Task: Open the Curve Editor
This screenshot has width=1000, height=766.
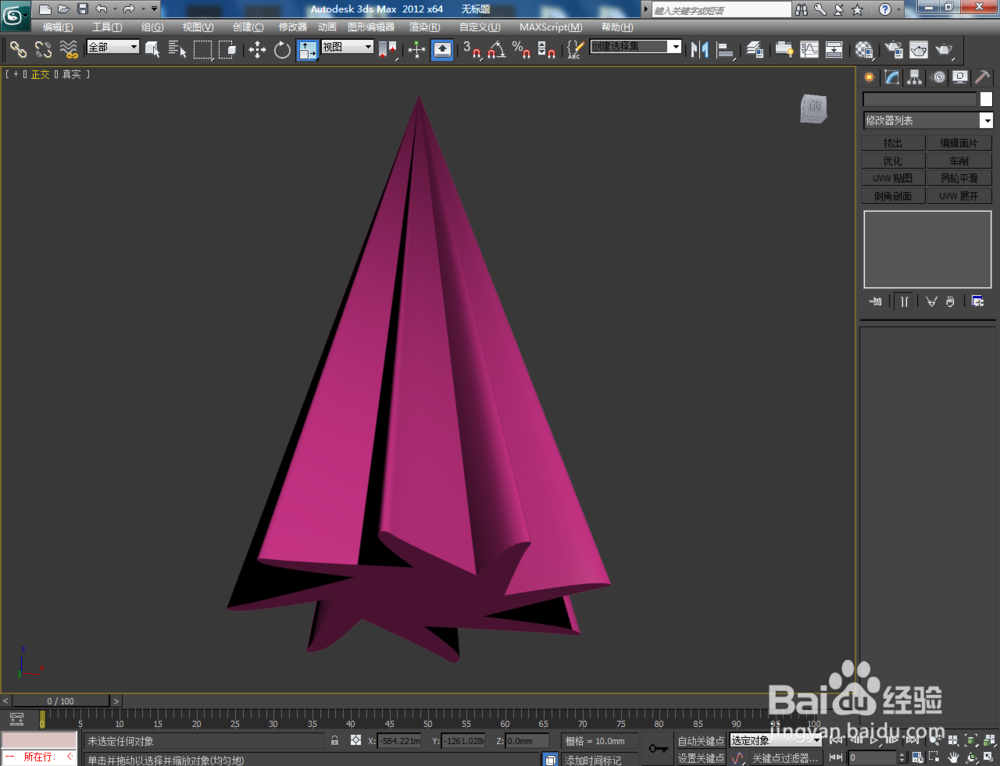Action: [809, 49]
